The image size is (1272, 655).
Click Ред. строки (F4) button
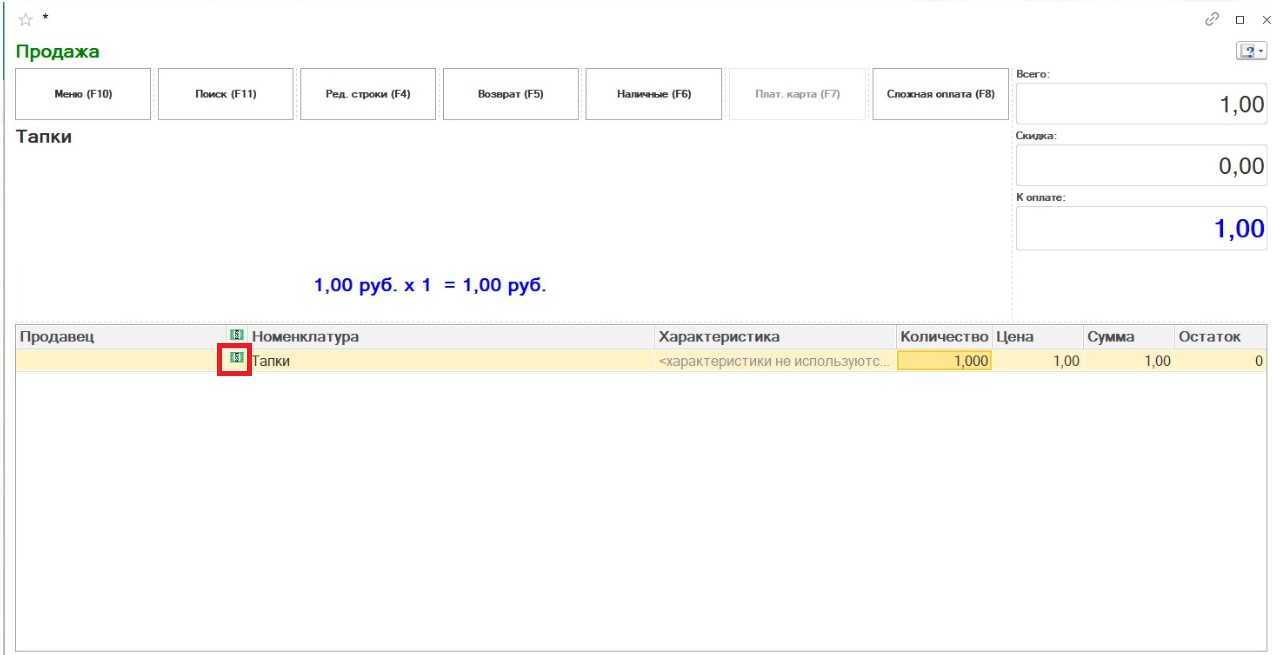point(368,94)
